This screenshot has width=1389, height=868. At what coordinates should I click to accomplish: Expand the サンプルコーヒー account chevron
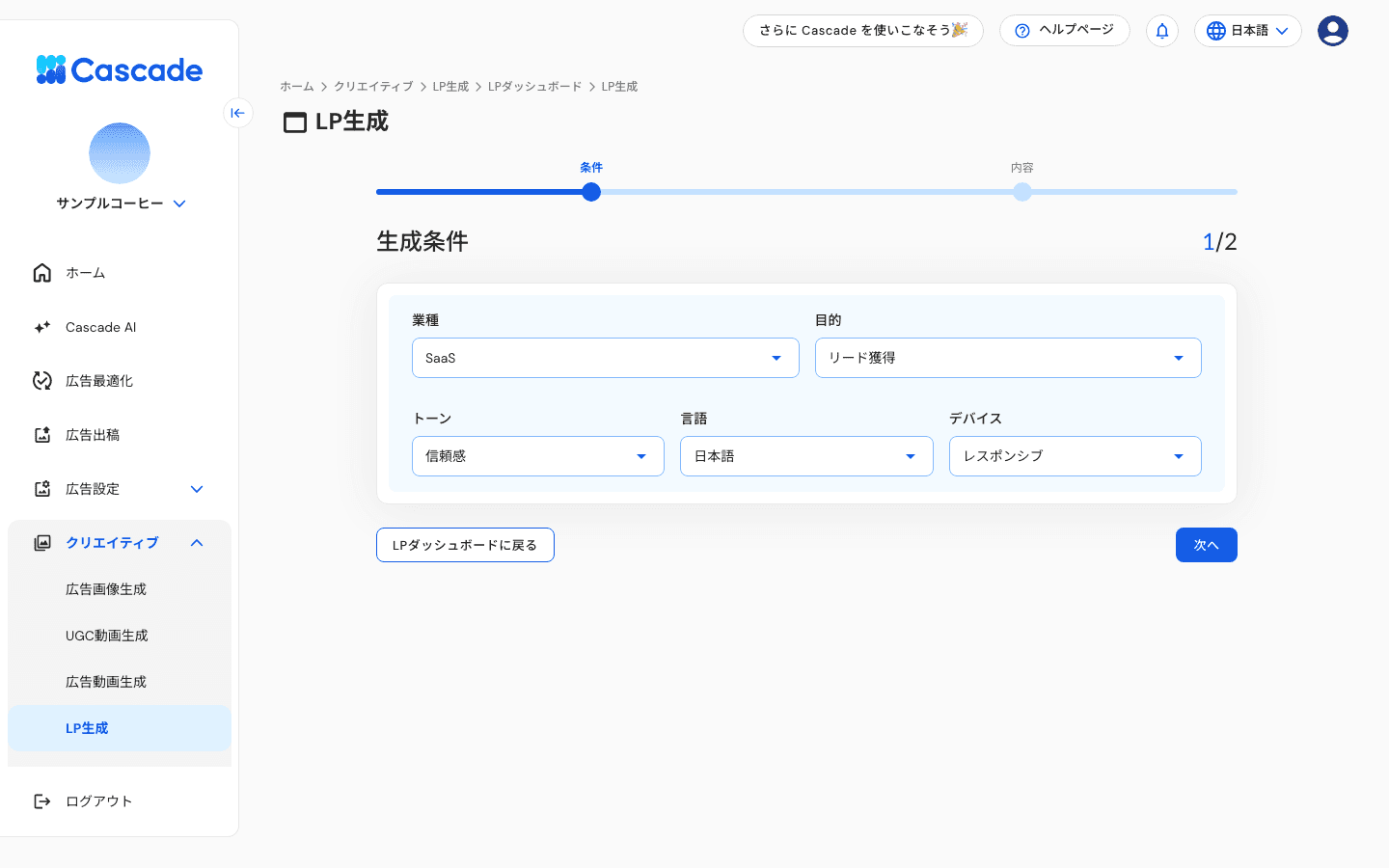pos(179,203)
